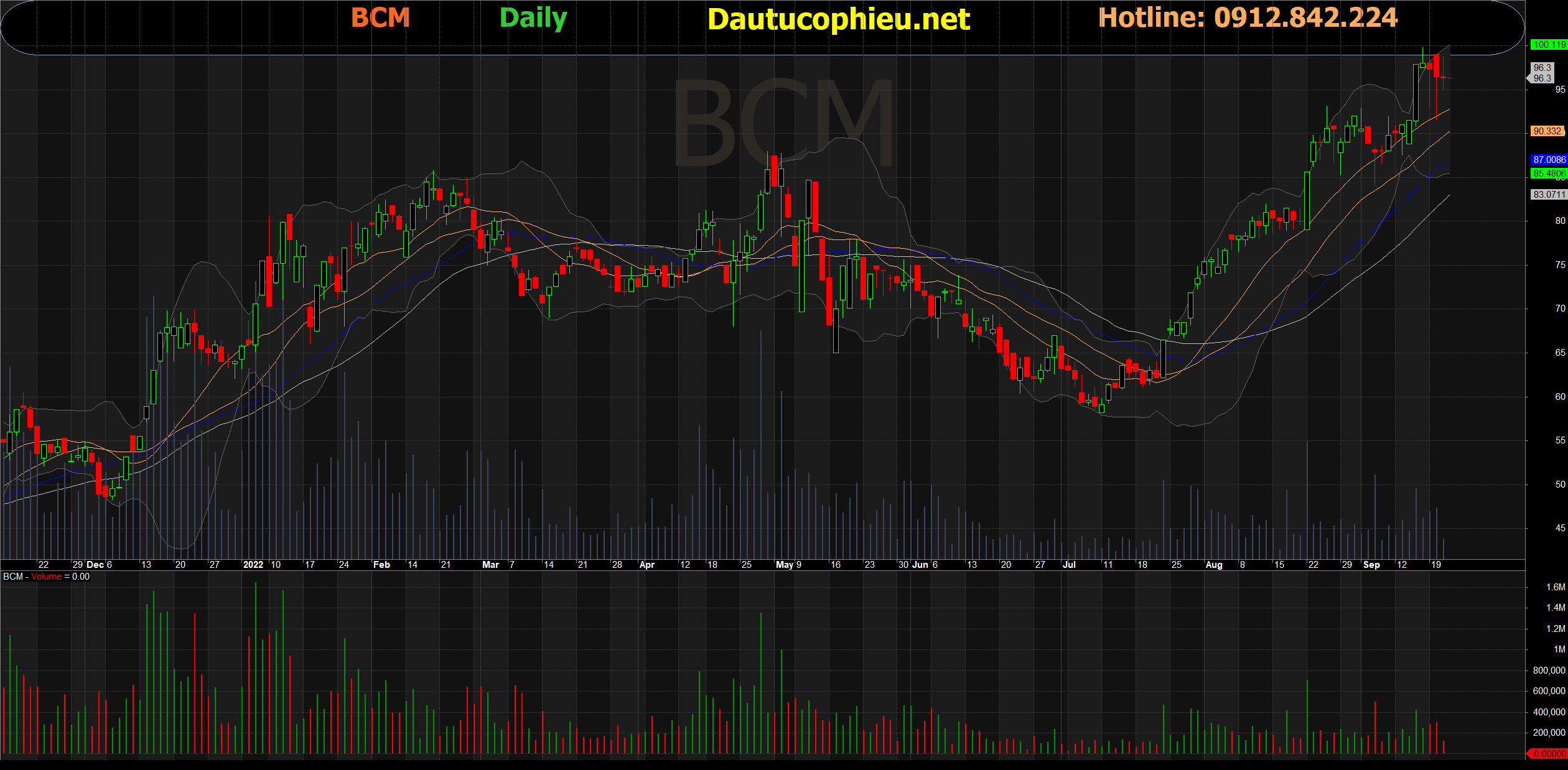Click the green Daily timeframe label
Image resolution: width=1568 pixels, height=770 pixels.
(533, 18)
